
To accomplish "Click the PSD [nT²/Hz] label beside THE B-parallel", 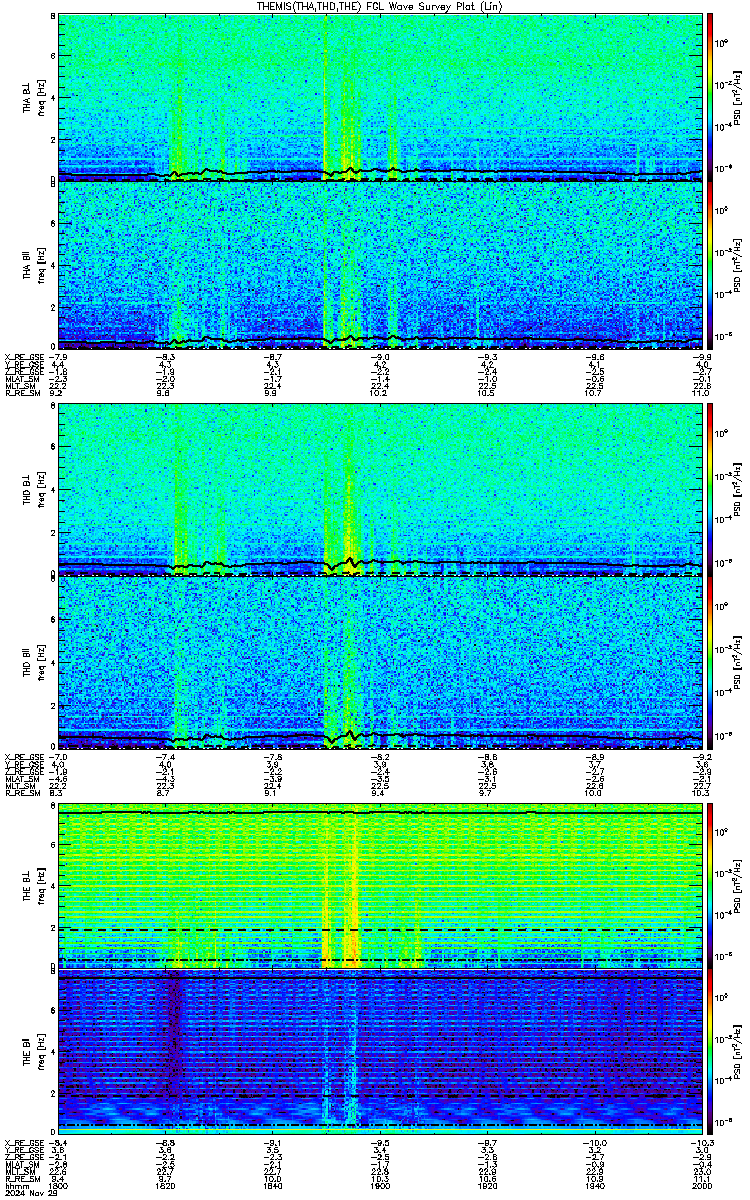I will click(x=739, y=1051).
